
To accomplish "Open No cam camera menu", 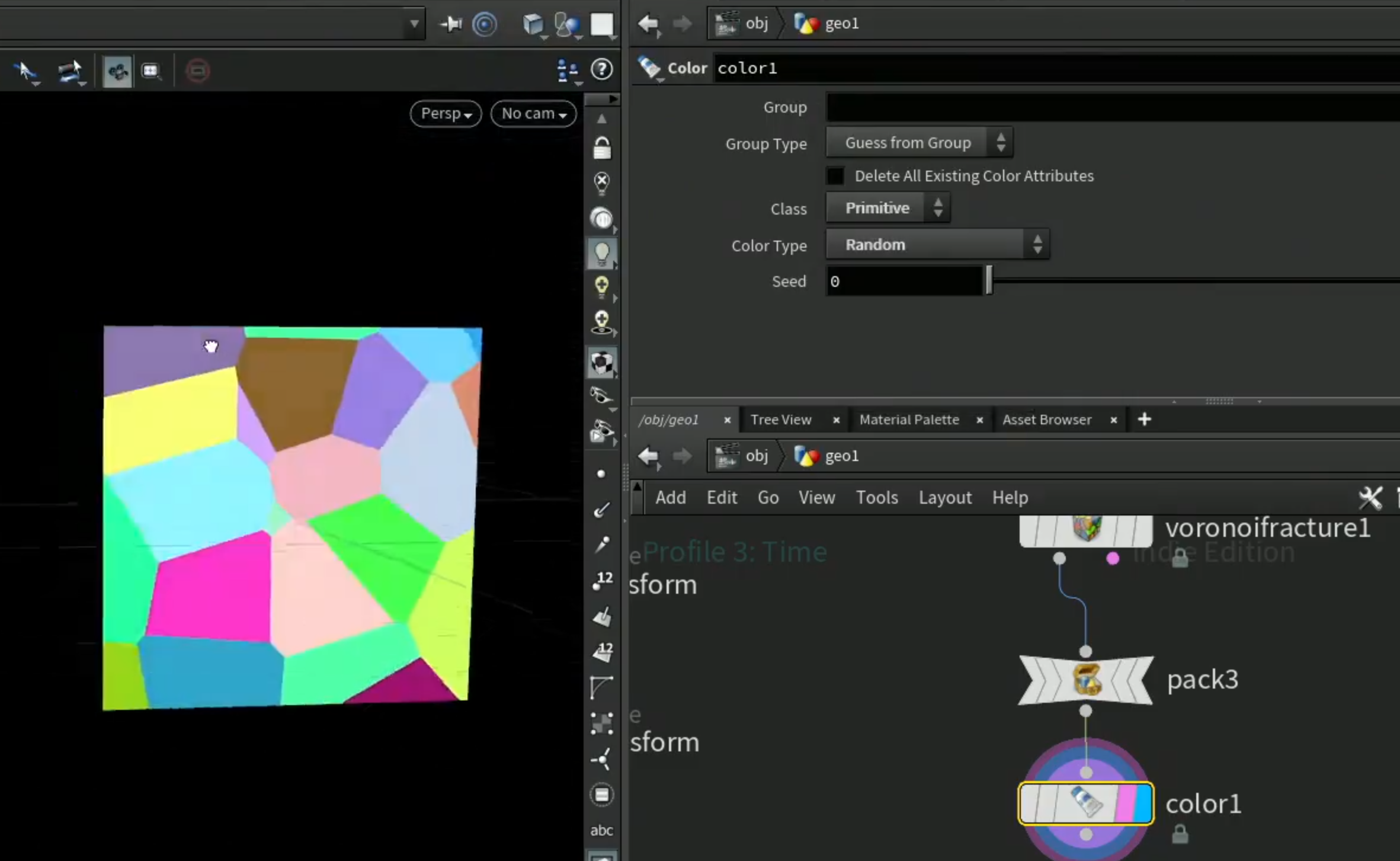I will pos(533,113).
